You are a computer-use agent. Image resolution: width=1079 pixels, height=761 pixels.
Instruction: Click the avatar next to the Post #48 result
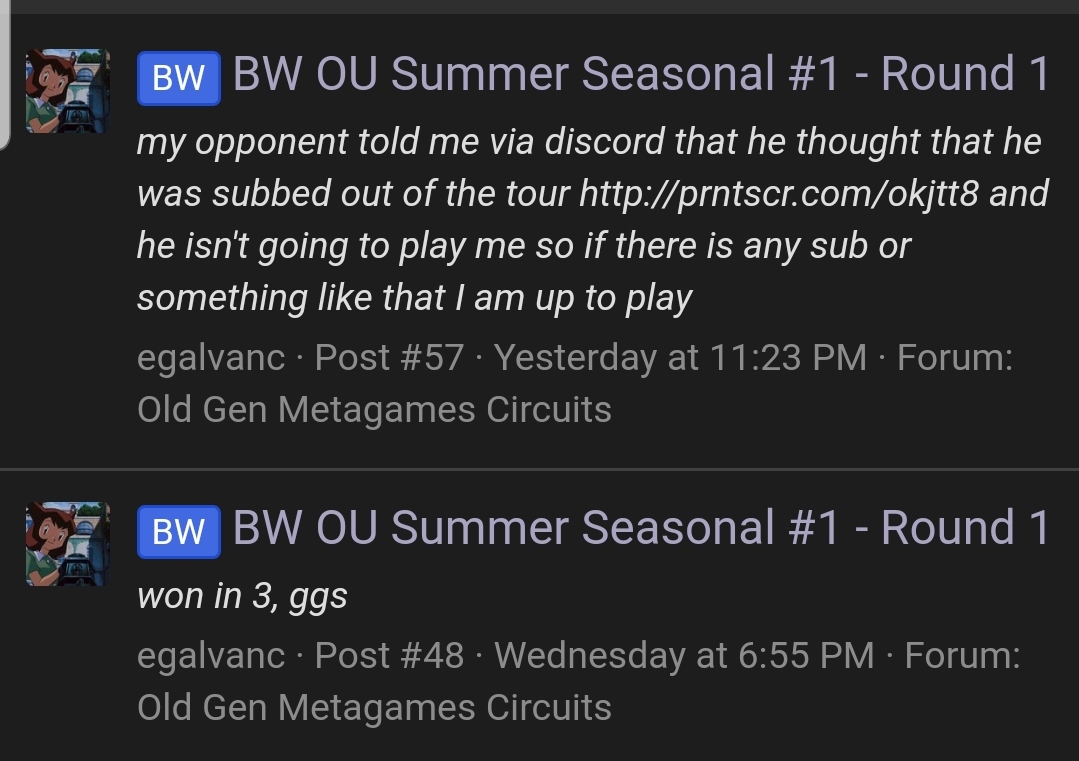(67, 543)
